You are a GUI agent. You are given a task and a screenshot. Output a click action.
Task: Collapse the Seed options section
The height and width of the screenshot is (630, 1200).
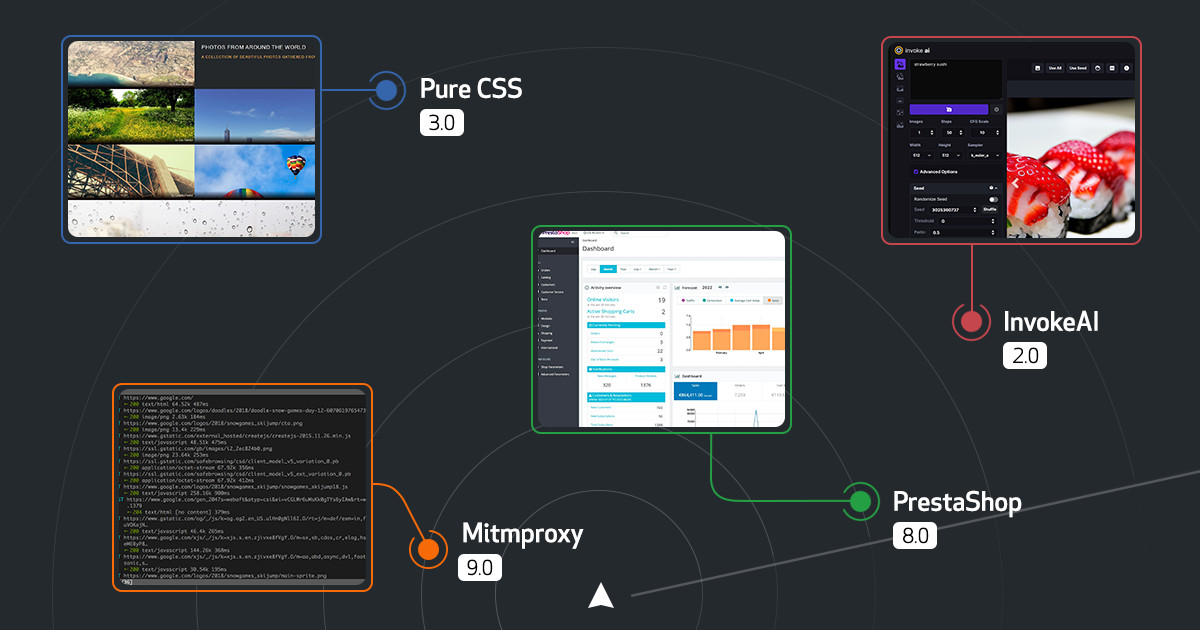[x=997, y=186]
